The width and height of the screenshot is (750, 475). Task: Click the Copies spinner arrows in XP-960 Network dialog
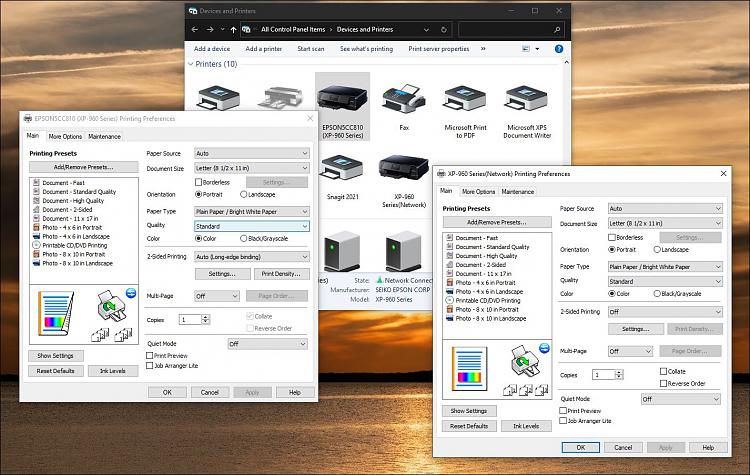[x=619, y=375]
